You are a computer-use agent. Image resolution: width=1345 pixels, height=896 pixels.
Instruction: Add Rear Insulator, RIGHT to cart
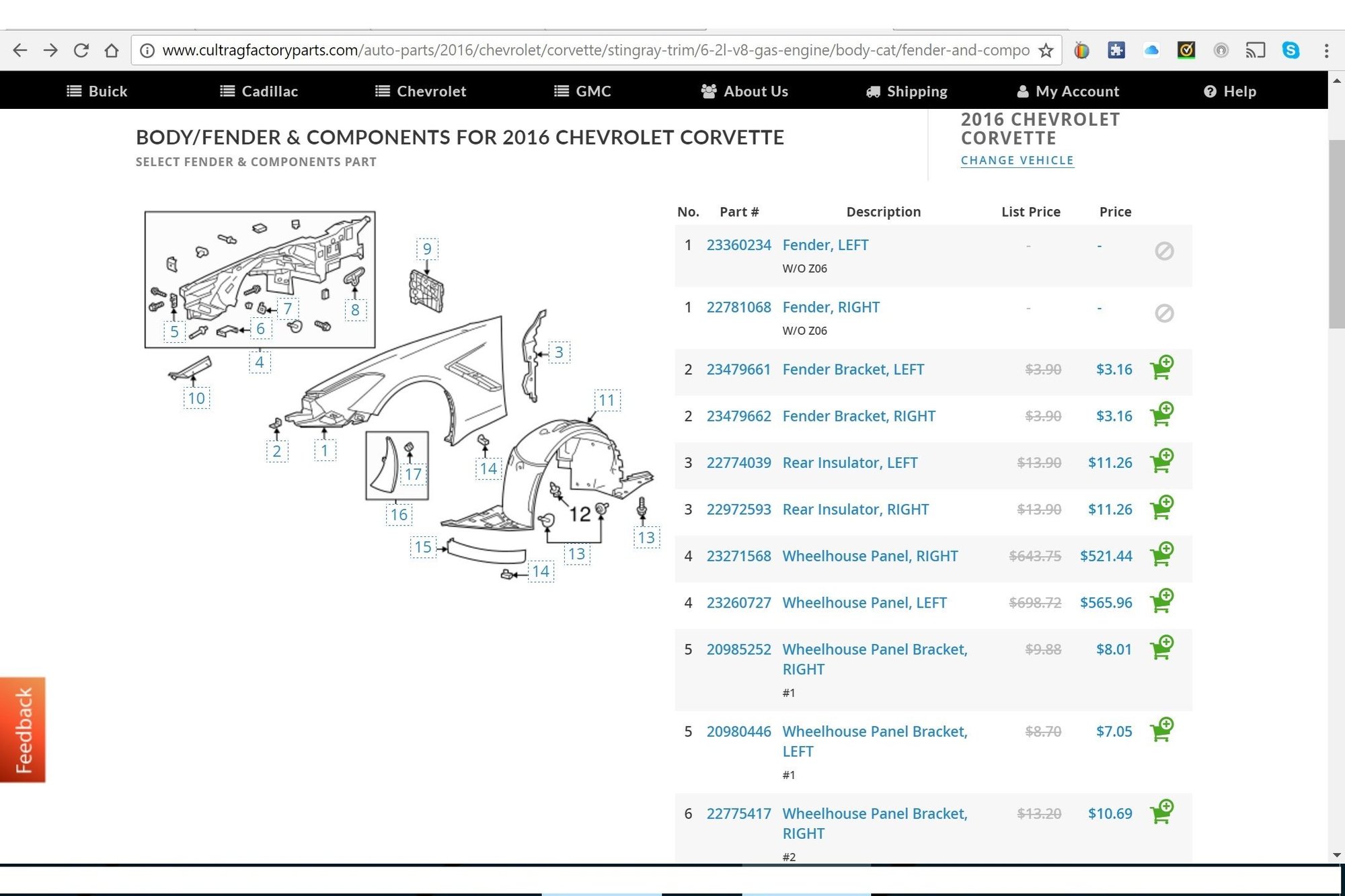[1161, 508]
